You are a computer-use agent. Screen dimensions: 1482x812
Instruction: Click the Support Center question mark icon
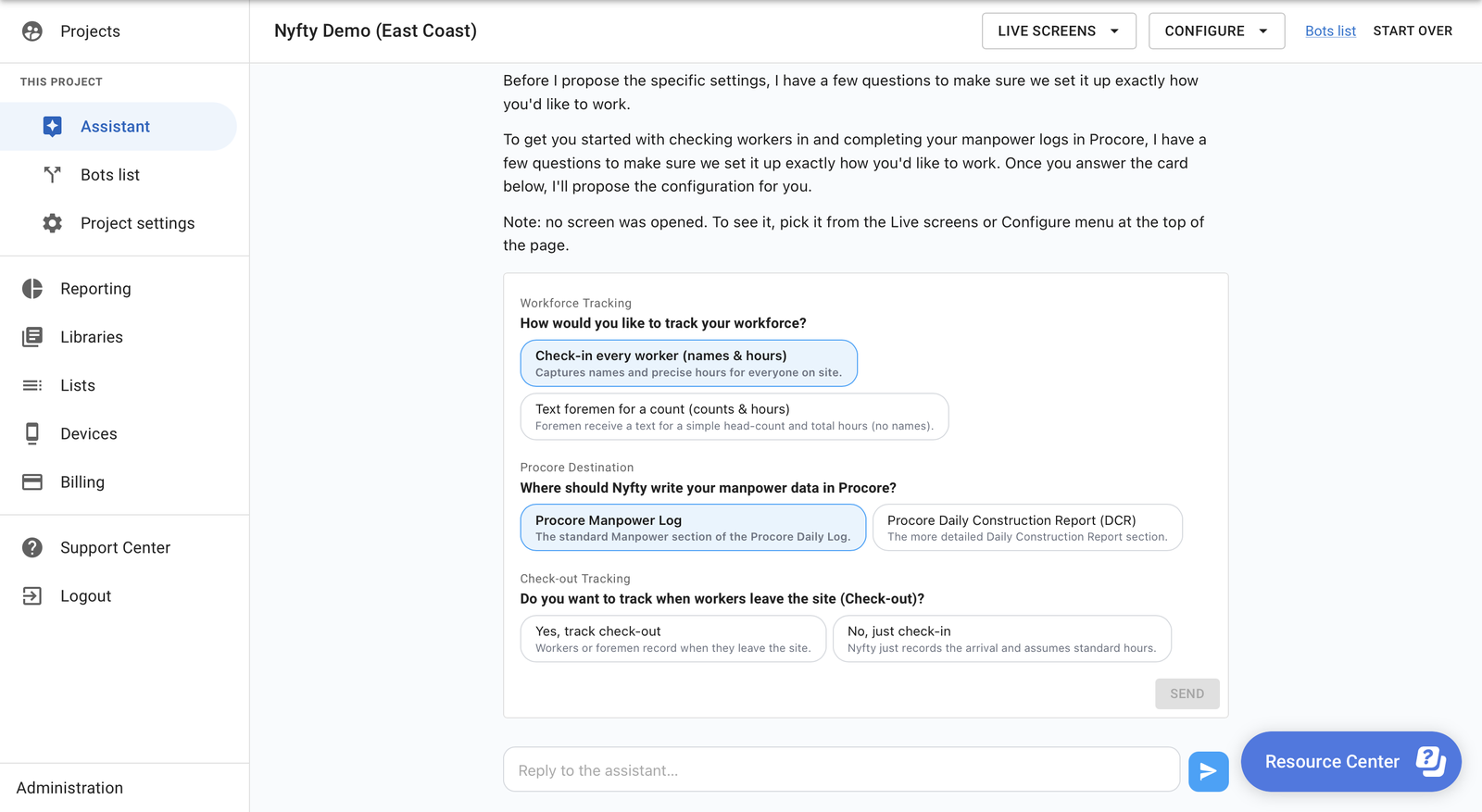[x=32, y=548]
